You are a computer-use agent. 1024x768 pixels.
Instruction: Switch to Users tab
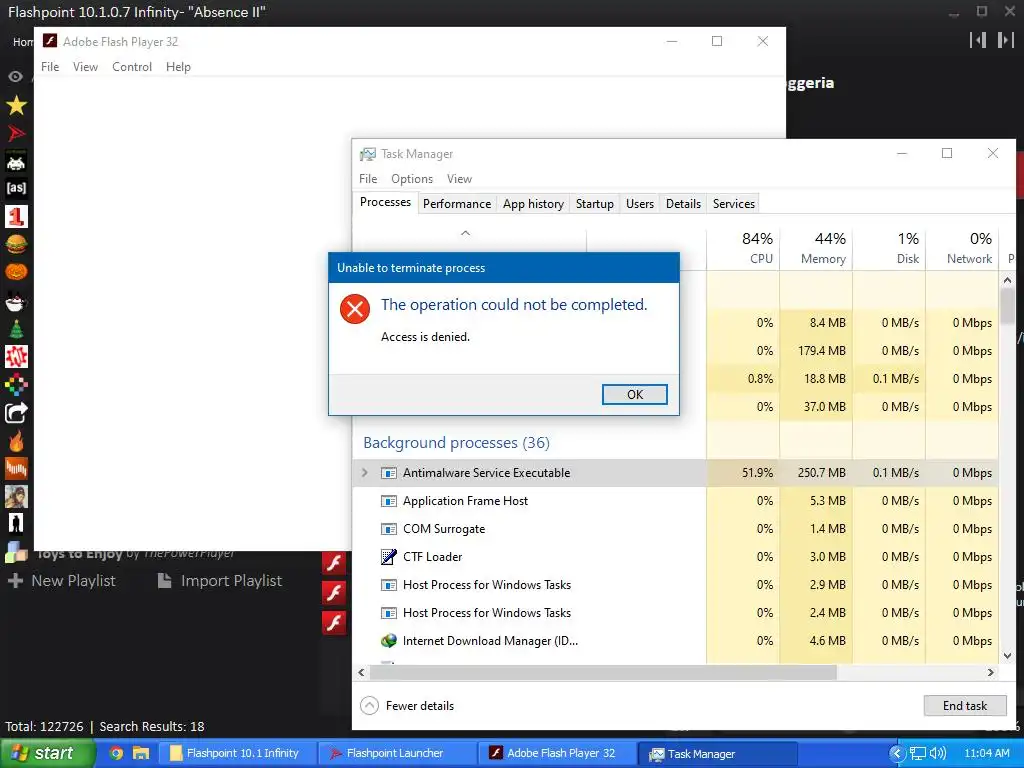click(639, 204)
